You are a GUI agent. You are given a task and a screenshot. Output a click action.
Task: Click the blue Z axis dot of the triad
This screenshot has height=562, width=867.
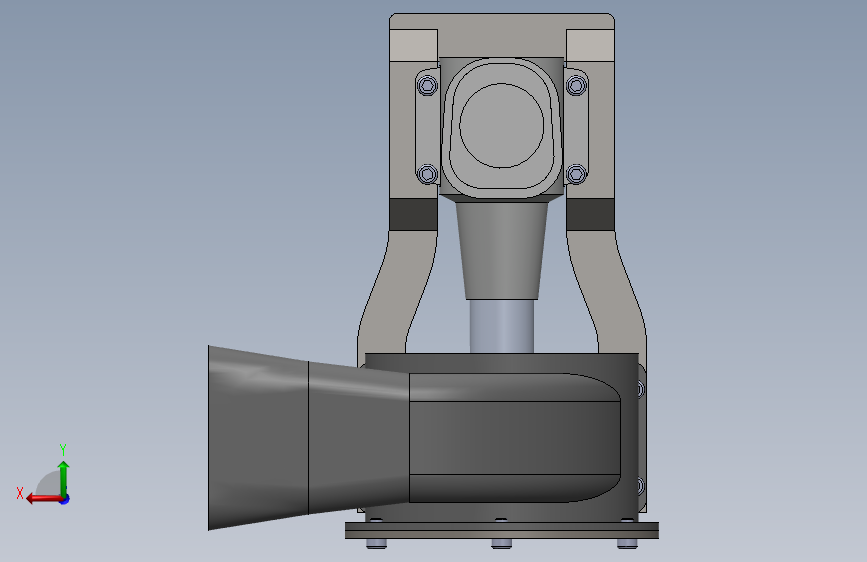coord(65,499)
